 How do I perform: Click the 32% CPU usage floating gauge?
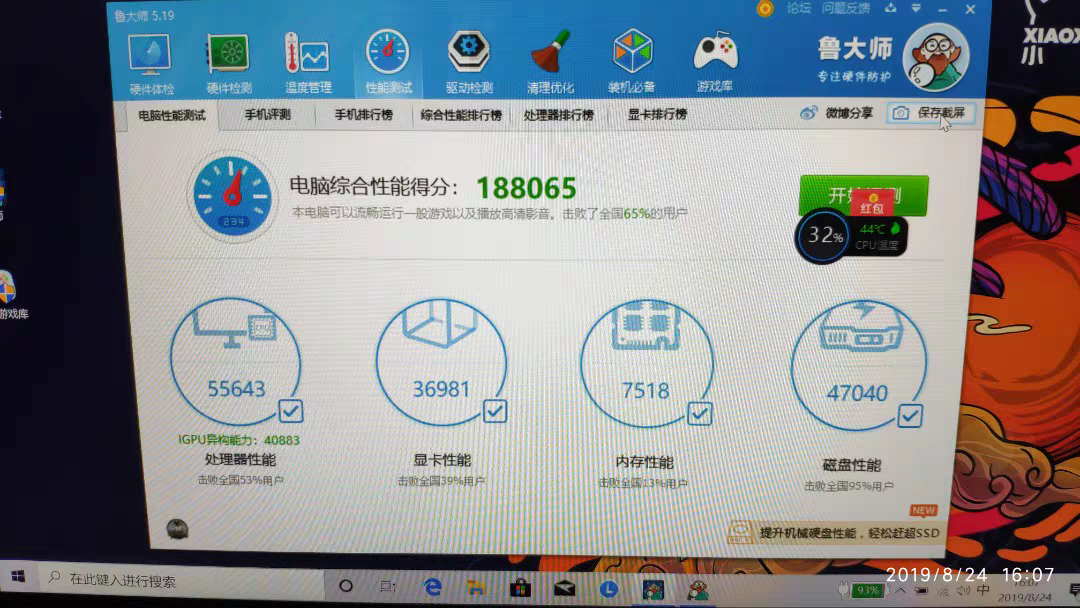tap(823, 236)
